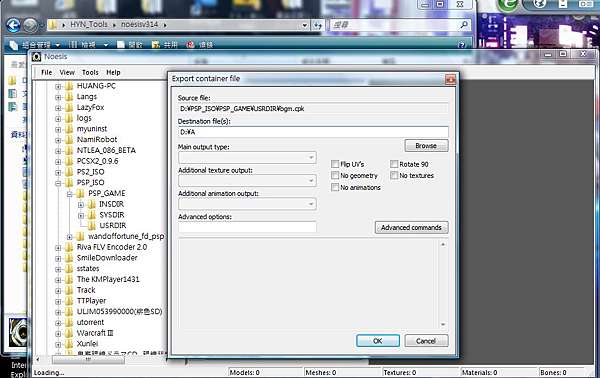Select the sstates tree row
Image resolution: width=600 pixels, height=378 pixels.
pos(88,269)
